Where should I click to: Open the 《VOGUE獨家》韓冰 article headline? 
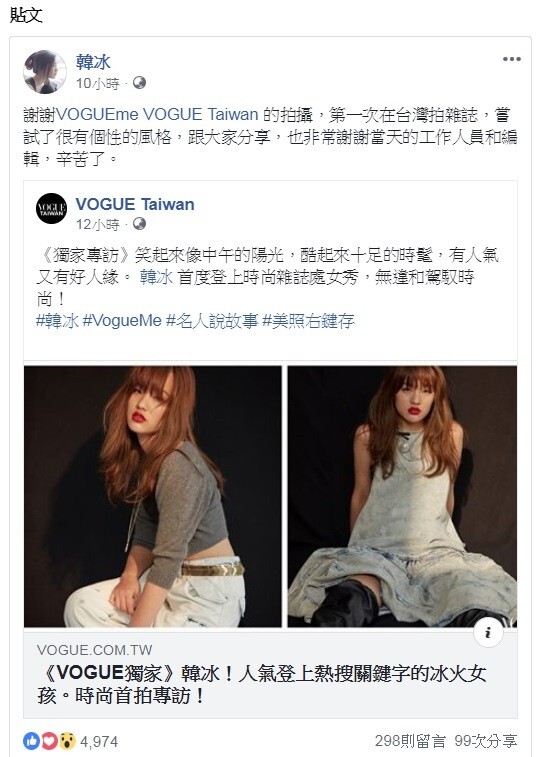[262, 685]
